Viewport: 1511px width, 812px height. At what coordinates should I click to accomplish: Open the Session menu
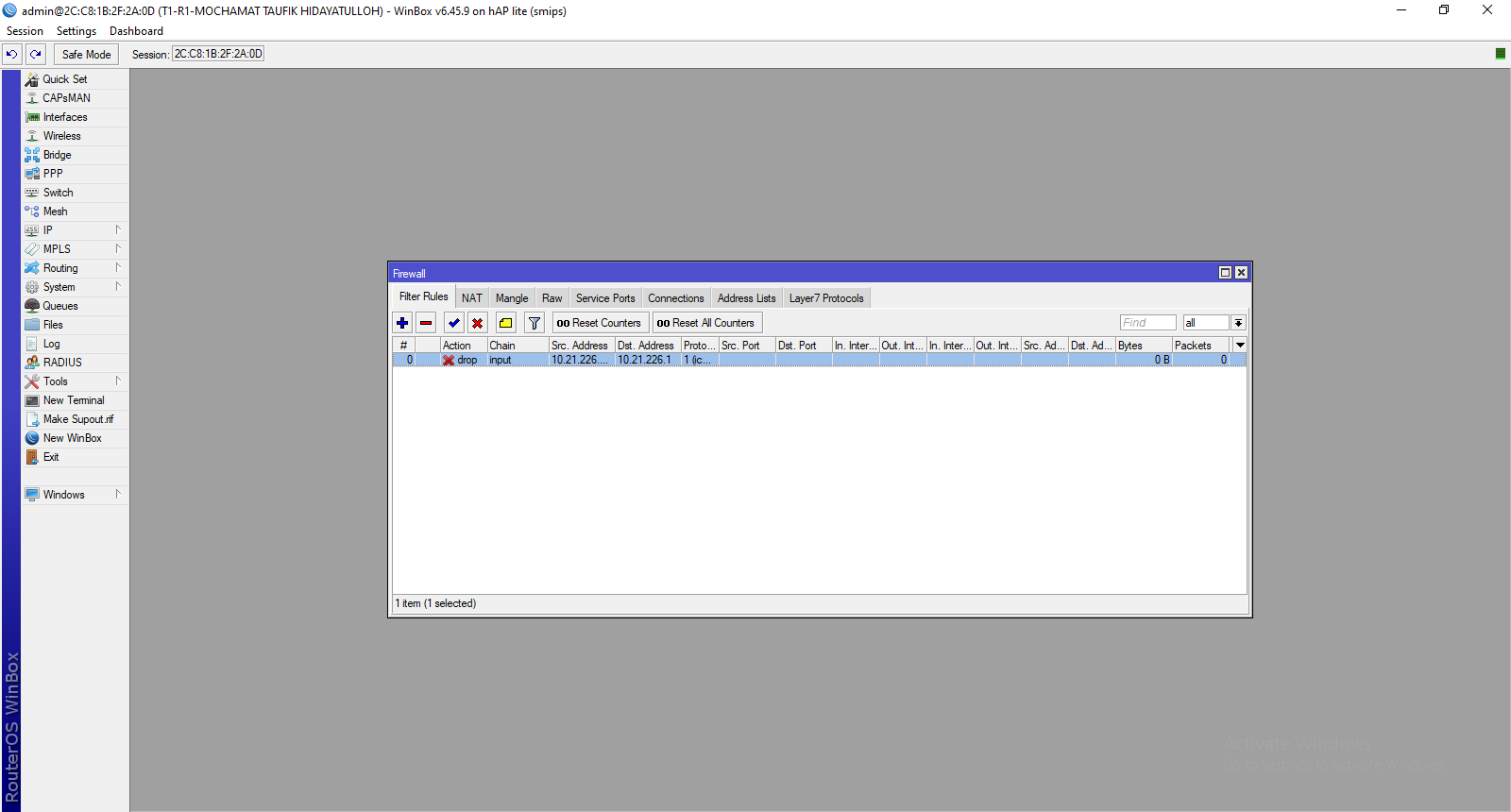click(25, 31)
